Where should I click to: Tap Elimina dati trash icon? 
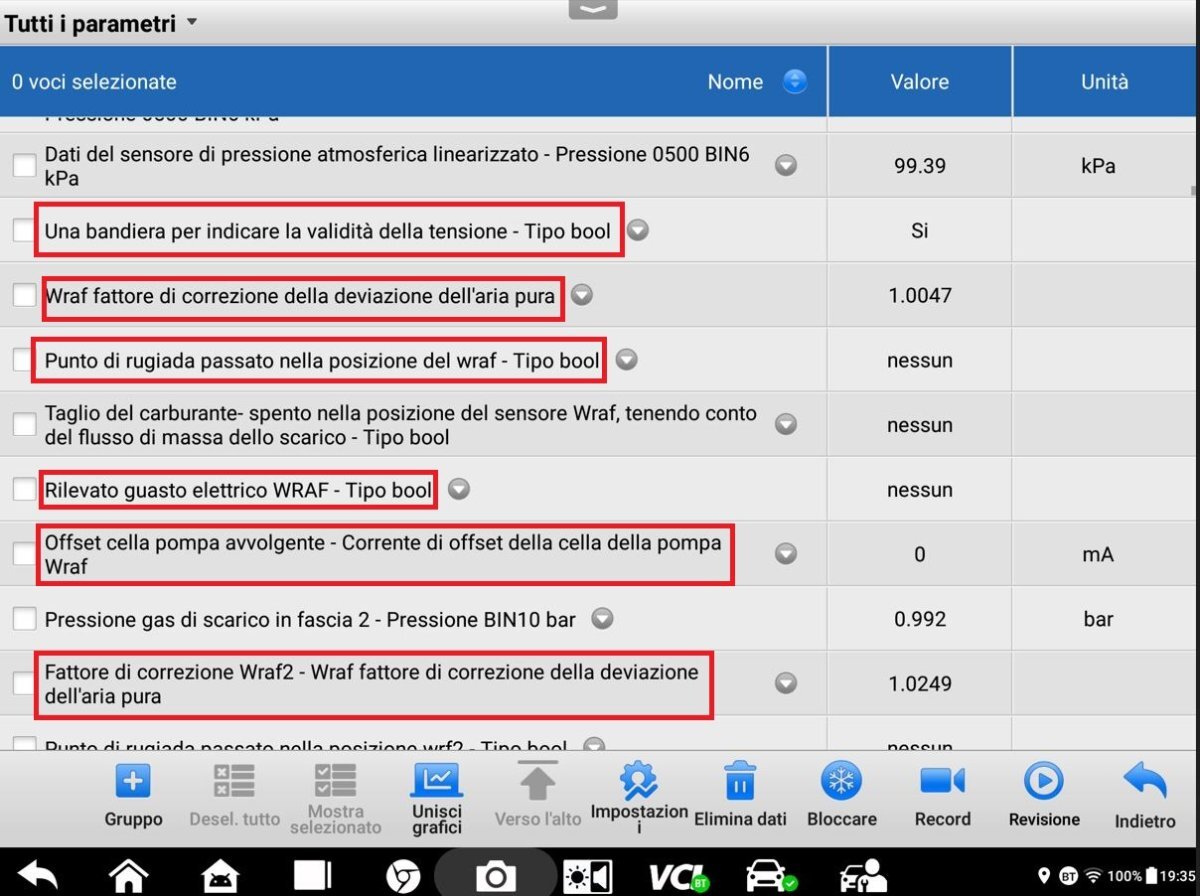coord(740,795)
